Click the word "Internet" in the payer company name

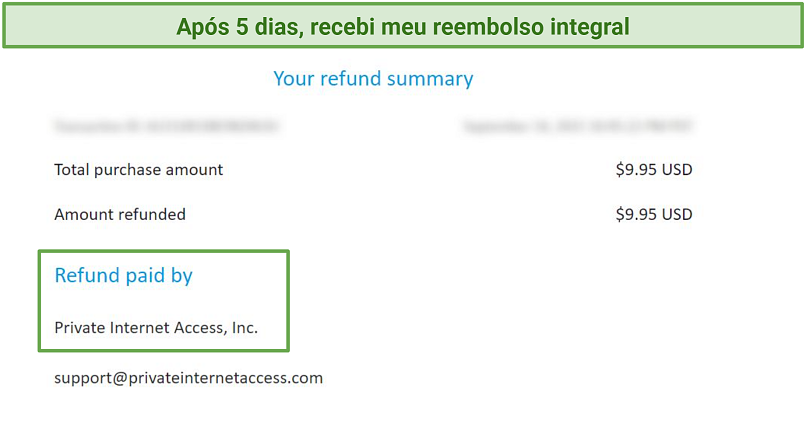[141, 328]
